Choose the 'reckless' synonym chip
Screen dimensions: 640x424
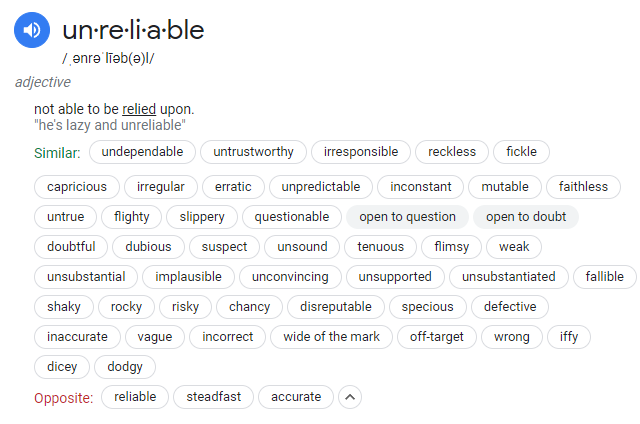click(452, 152)
